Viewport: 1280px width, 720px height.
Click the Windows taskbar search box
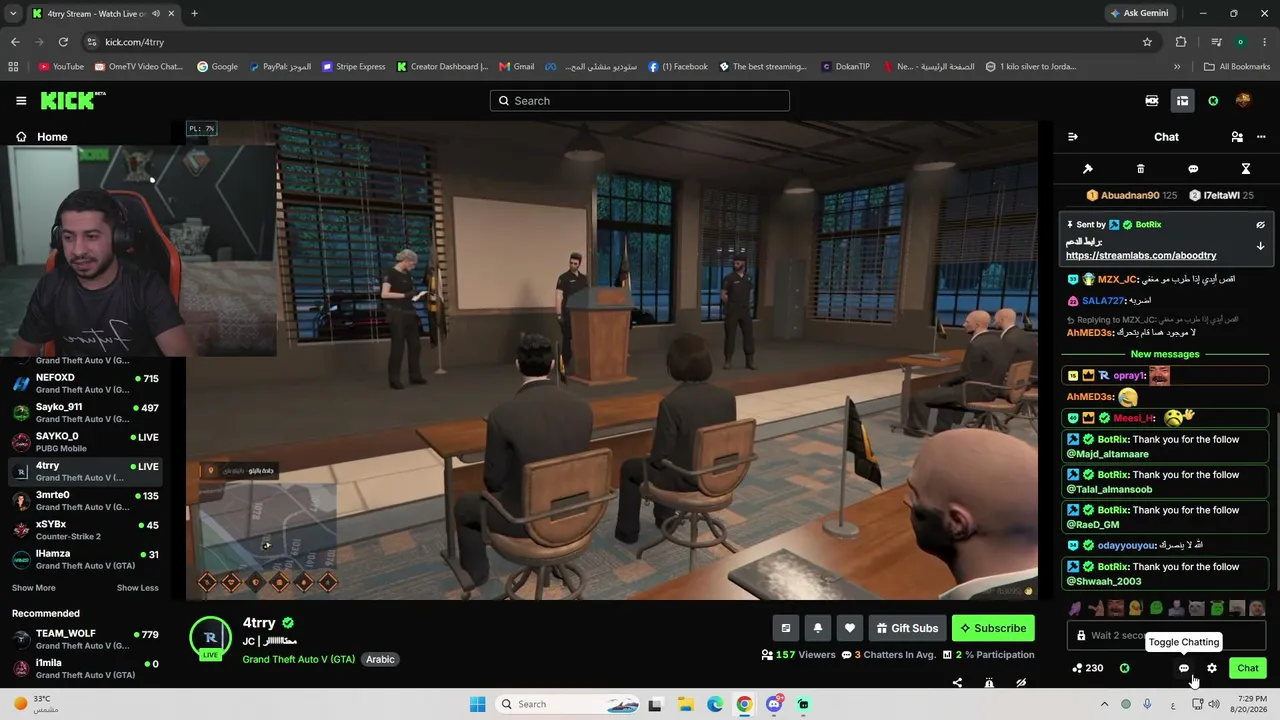coord(565,704)
